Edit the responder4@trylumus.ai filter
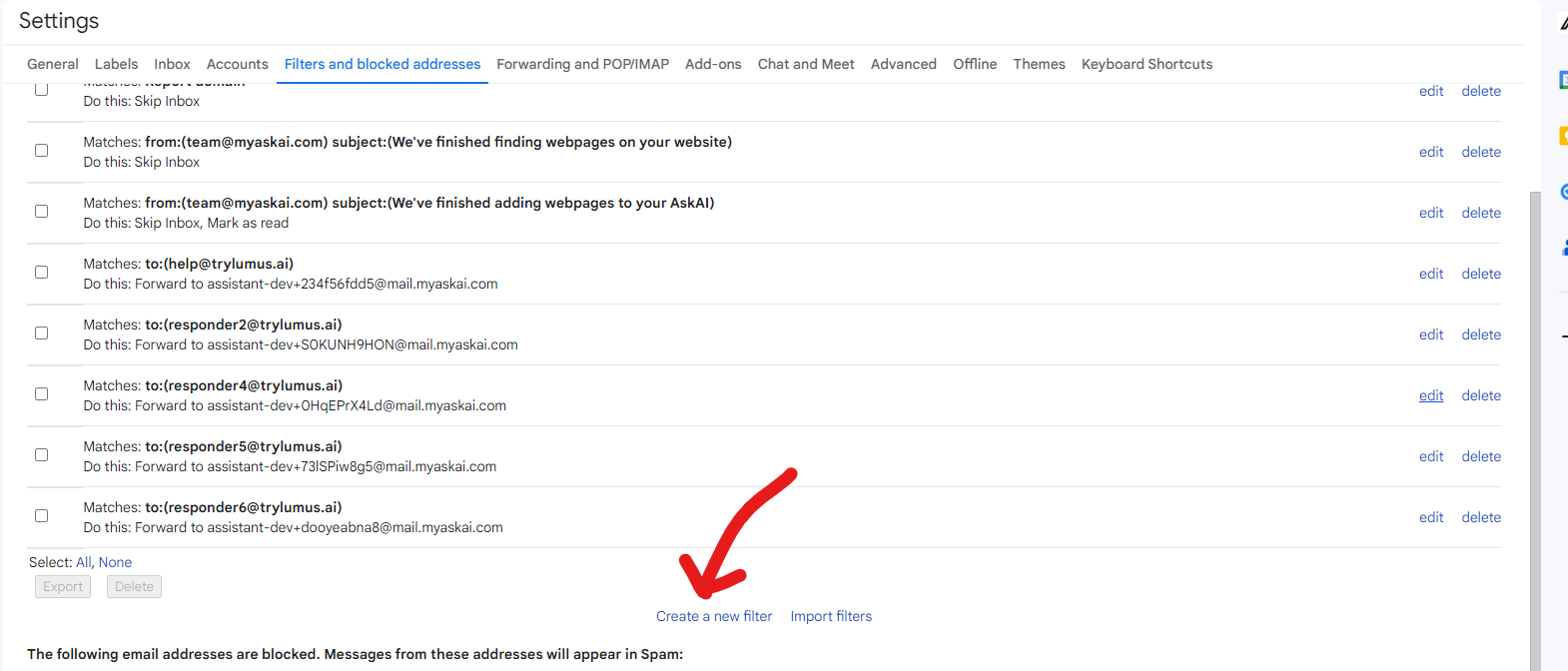This screenshot has height=671, width=1568. (x=1431, y=395)
